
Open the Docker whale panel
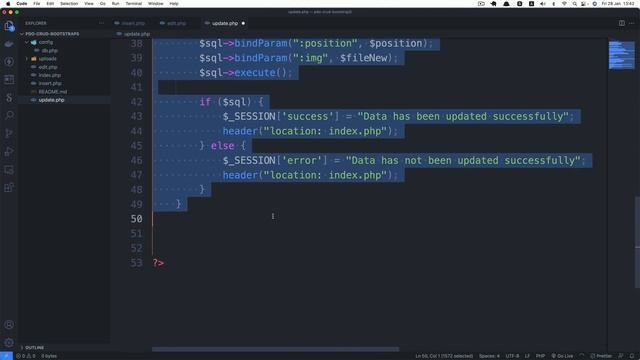pyautogui.click(x=9, y=44)
